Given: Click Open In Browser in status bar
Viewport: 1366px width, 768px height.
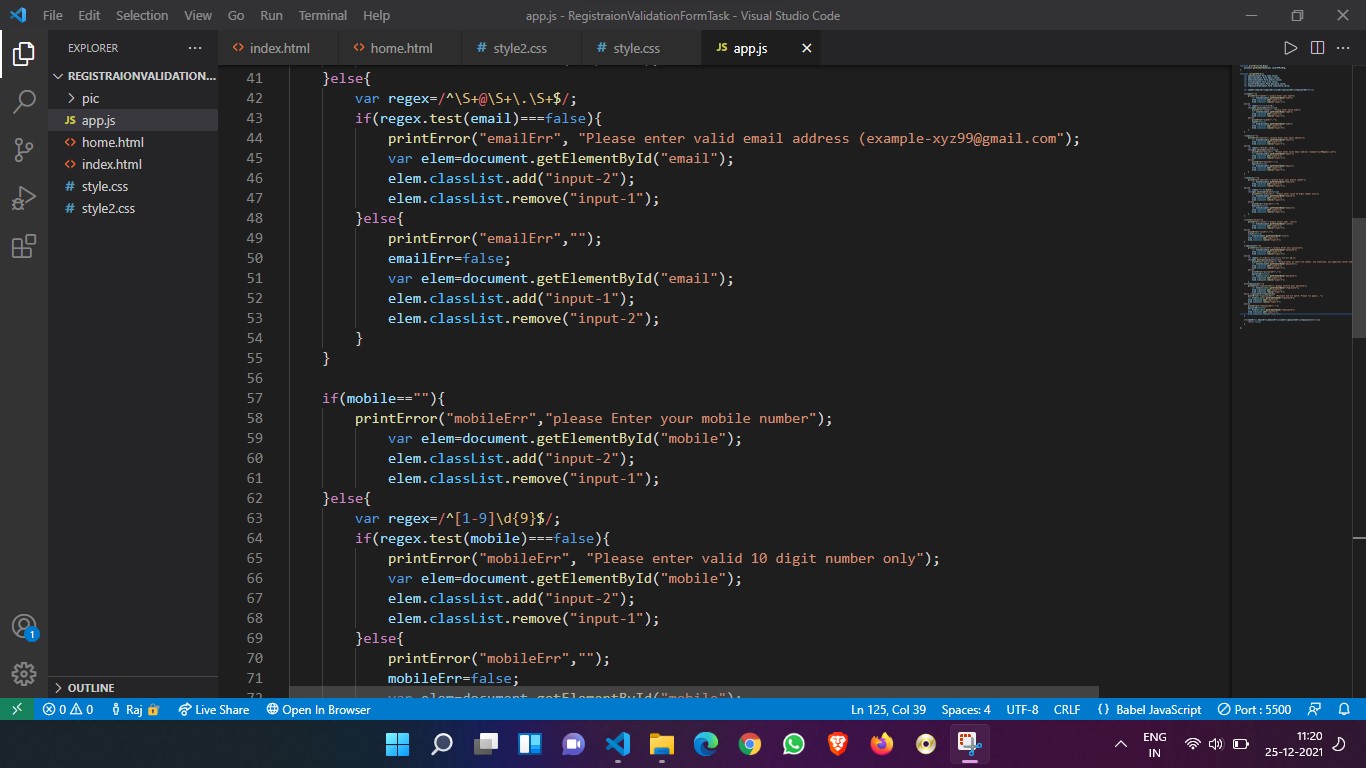Looking at the screenshot, I should point(318,709).
